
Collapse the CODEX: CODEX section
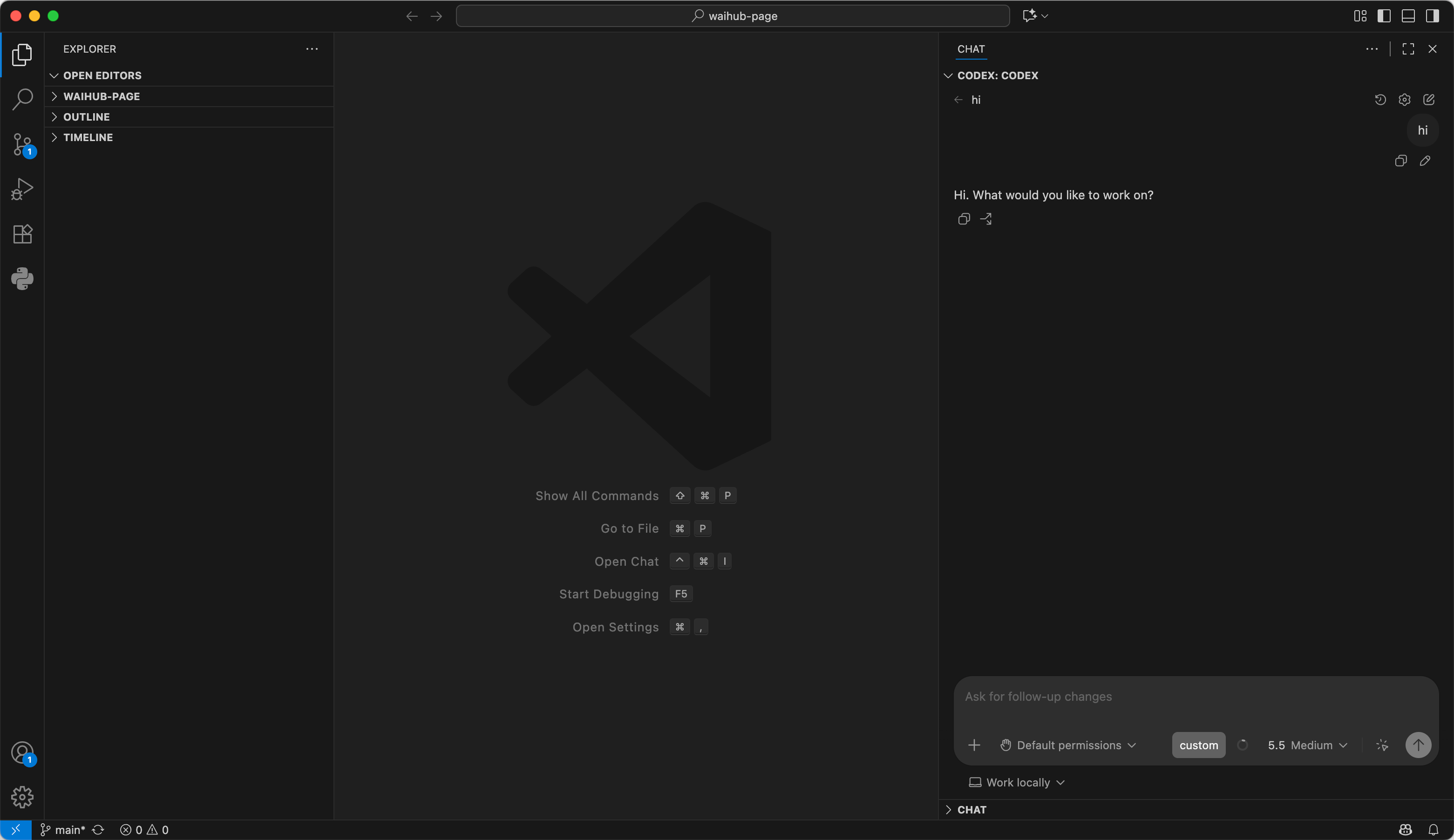click(998, 75)
